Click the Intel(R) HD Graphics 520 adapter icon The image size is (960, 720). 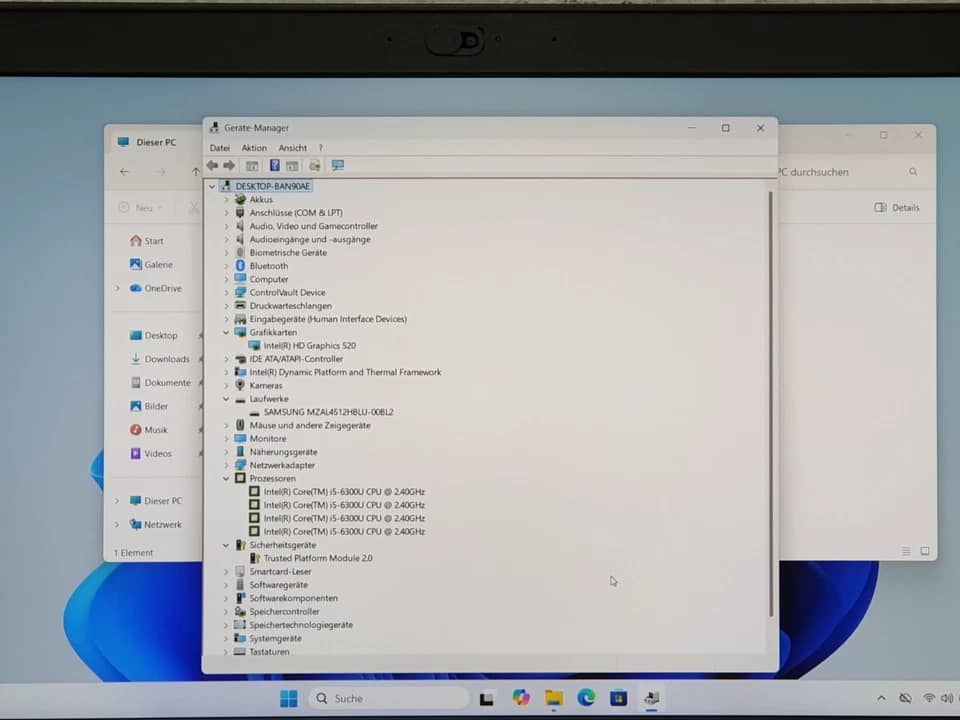254,345
